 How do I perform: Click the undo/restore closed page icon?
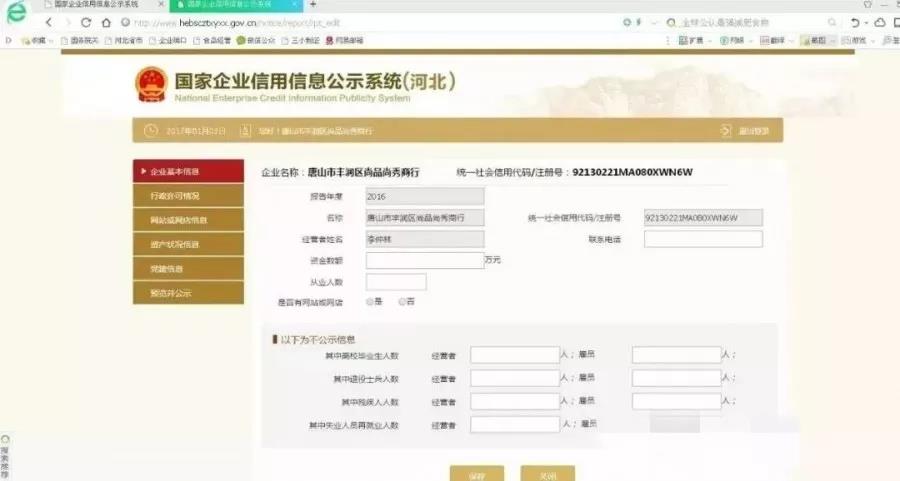pos(855,22)
